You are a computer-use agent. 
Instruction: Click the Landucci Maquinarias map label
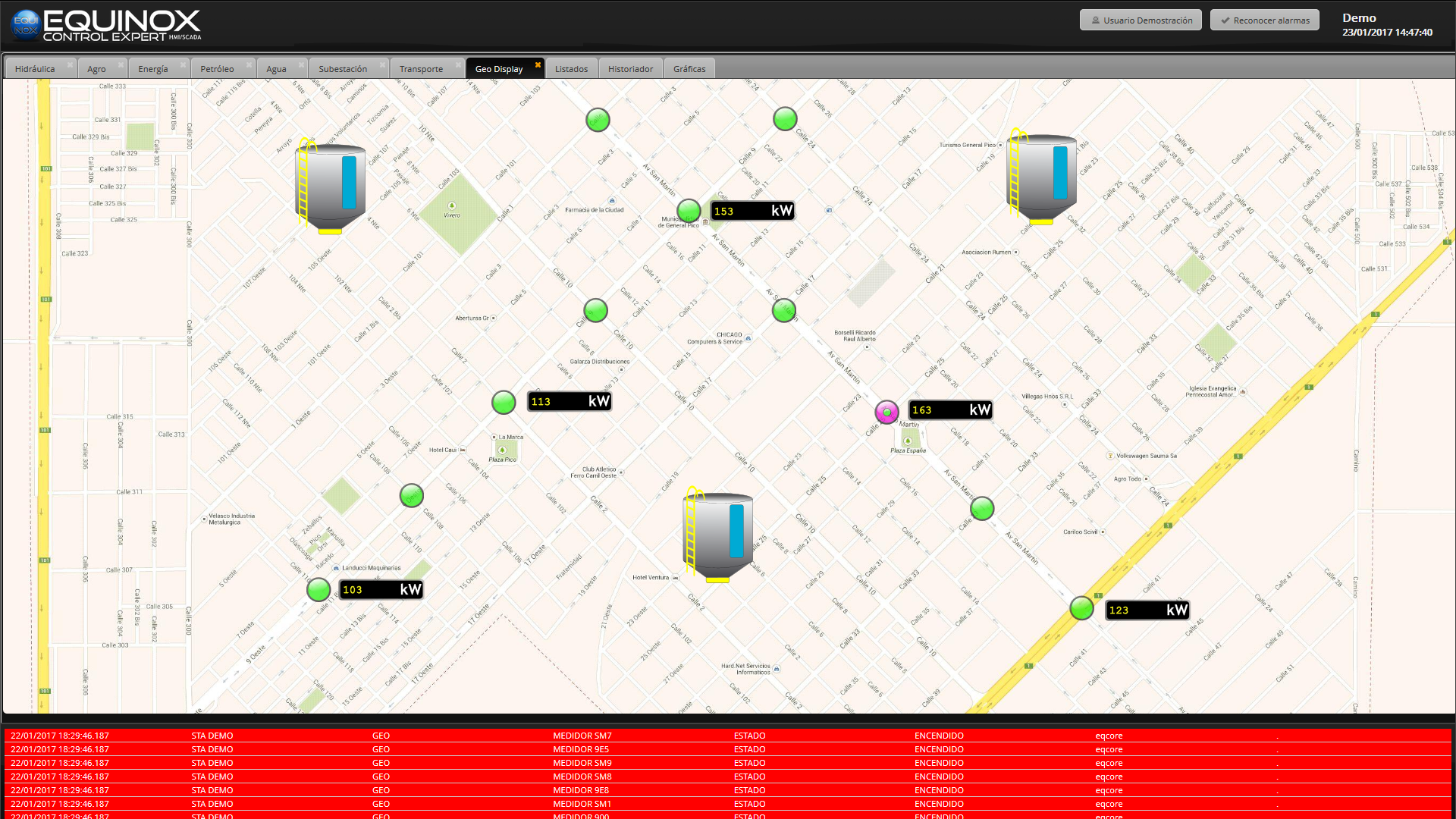(x=371, y=567)
